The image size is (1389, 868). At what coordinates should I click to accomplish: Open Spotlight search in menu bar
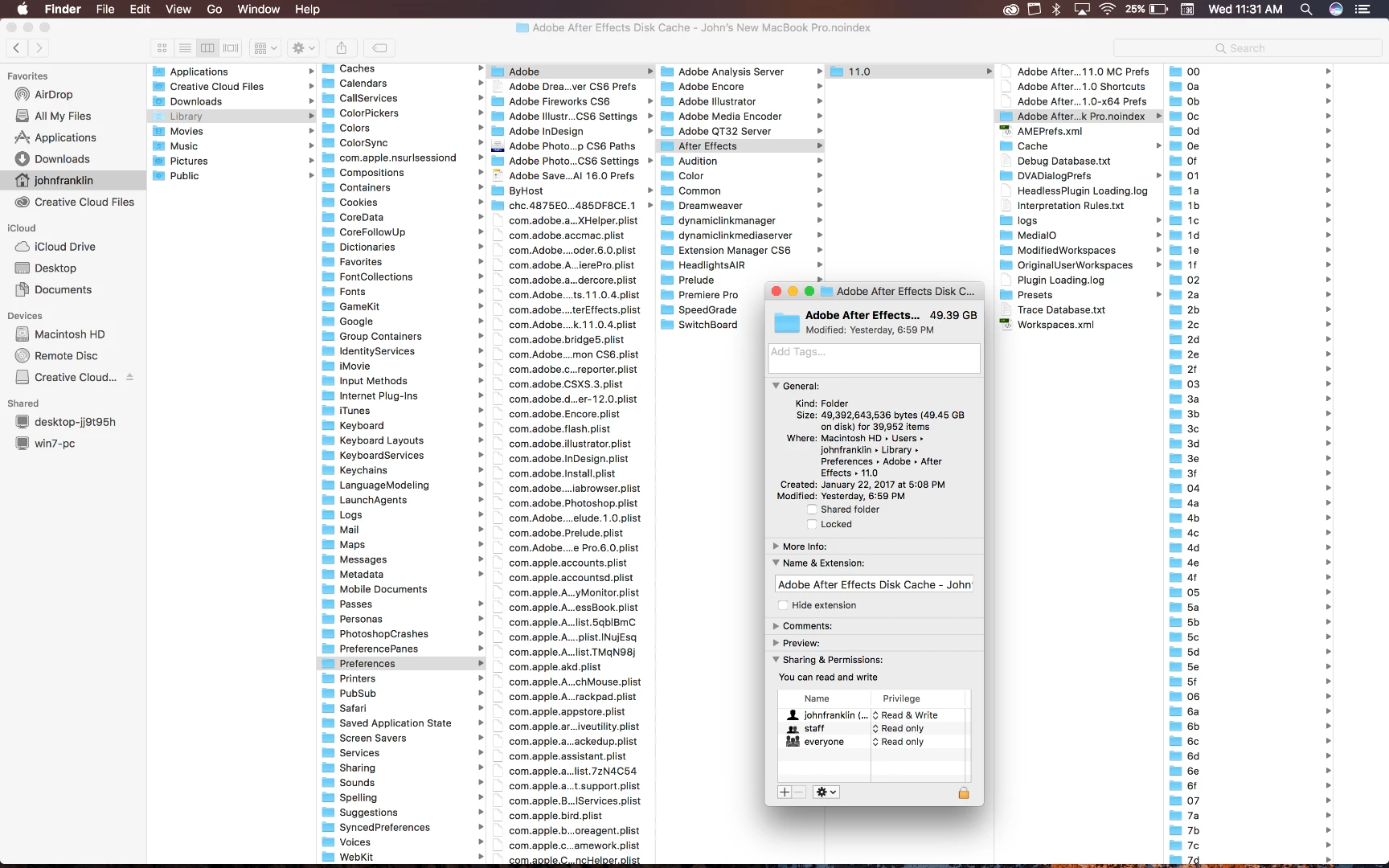pos(1306,10)
